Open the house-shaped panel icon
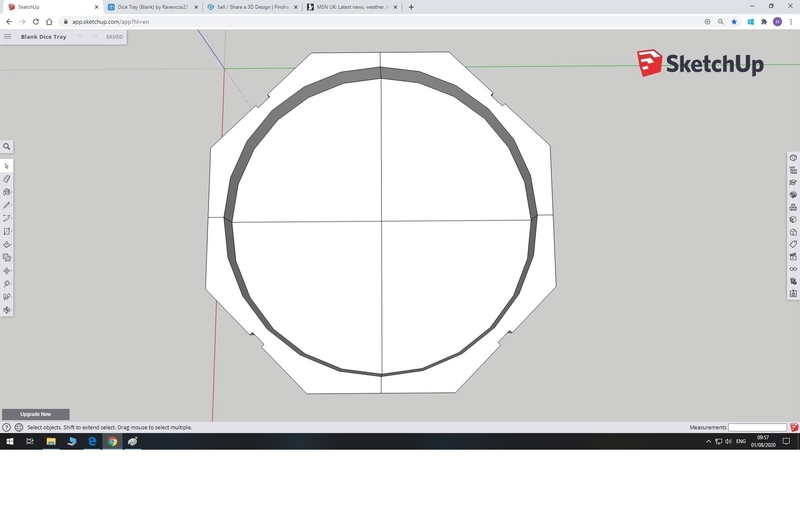Image resolution: width=800 pixels, height=508 pixels. (793, 232)
